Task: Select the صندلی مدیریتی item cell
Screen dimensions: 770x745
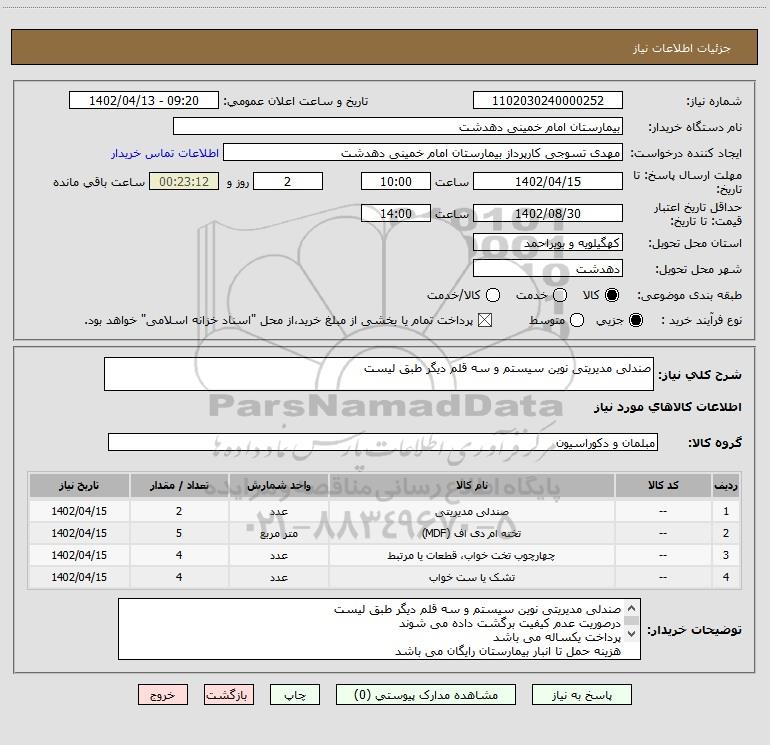Action: [x=471, y=511]
